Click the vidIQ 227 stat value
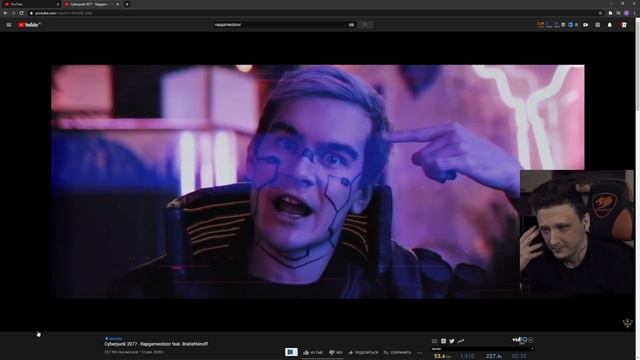The width and height of the screenshot is (640, 360). pos(493,356)
